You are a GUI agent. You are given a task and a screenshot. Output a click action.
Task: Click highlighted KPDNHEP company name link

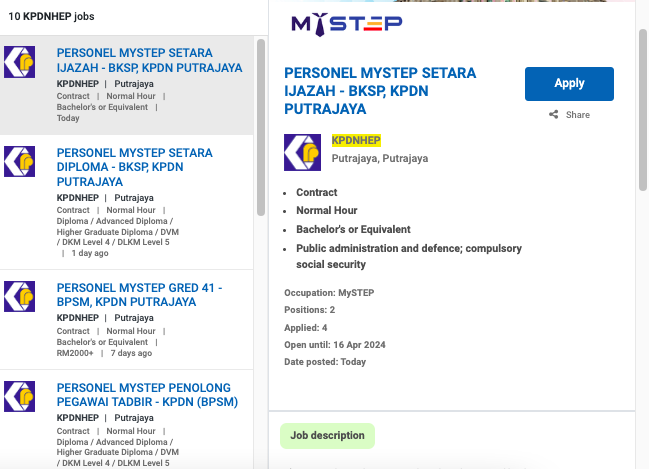tap(356, 140)
